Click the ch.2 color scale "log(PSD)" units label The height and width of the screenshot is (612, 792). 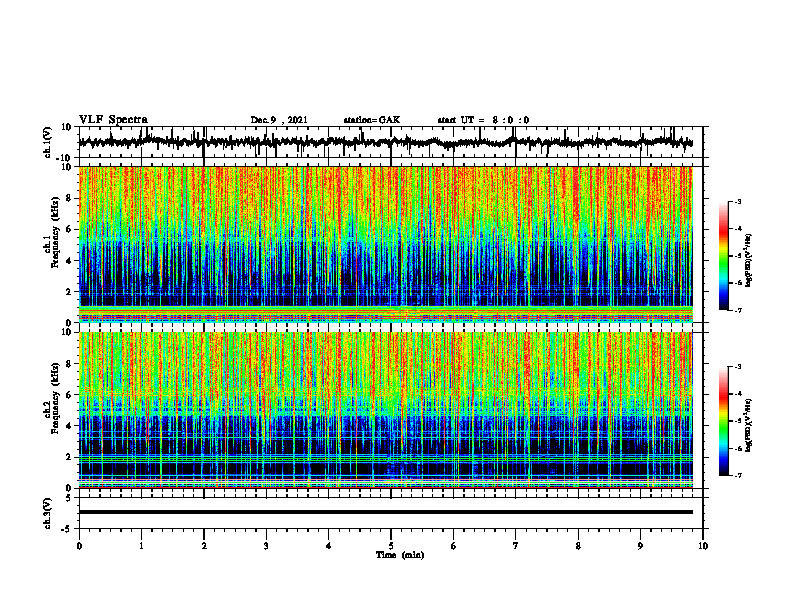749,425
